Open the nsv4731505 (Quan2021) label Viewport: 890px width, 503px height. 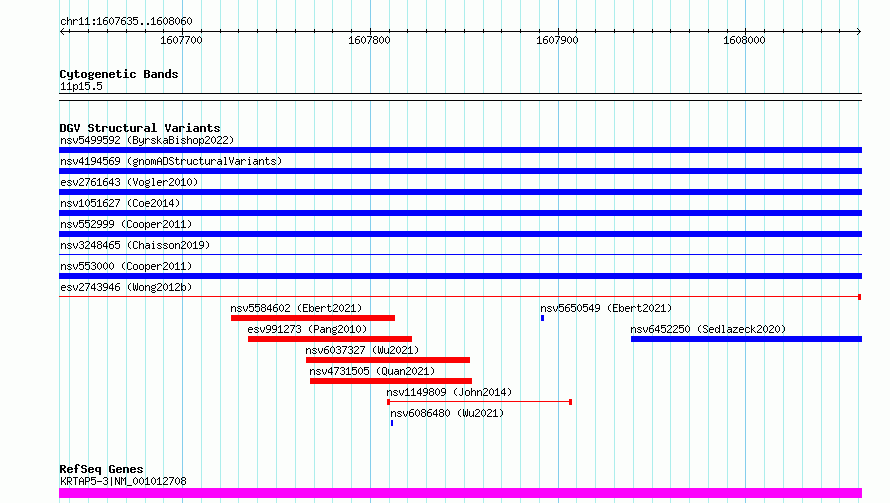click(x=372, y=371)
